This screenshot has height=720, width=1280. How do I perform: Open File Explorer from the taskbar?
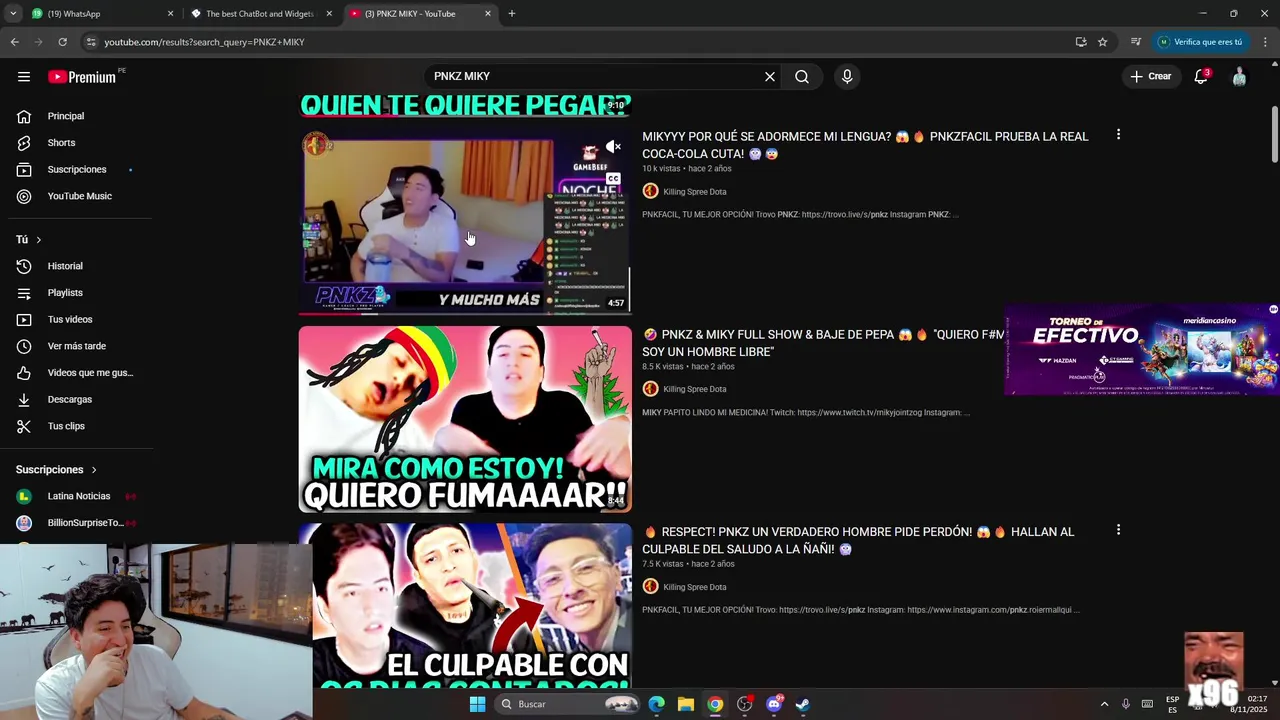(x=686, y=704)
